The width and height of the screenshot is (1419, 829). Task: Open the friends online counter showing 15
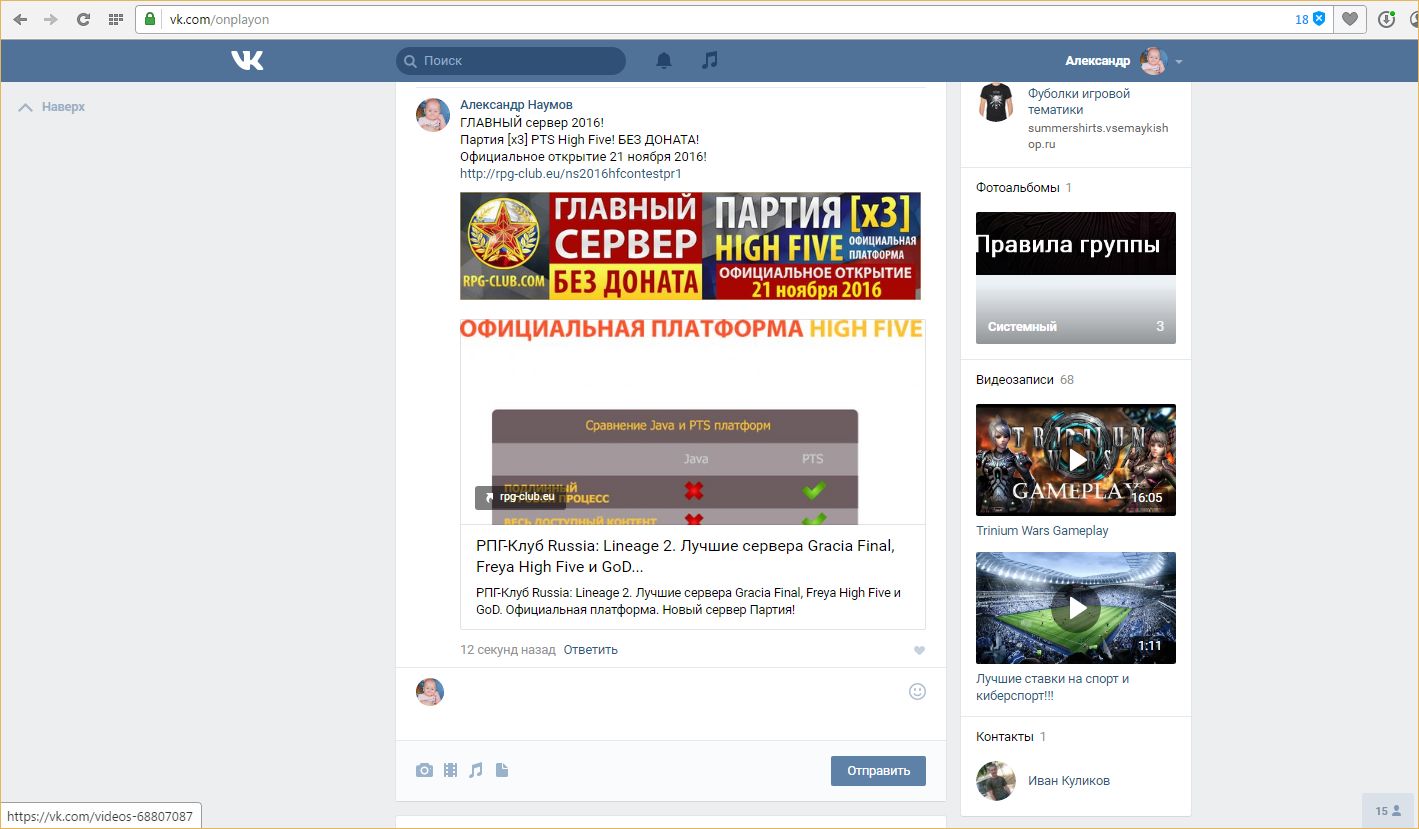pos(1388,811)
